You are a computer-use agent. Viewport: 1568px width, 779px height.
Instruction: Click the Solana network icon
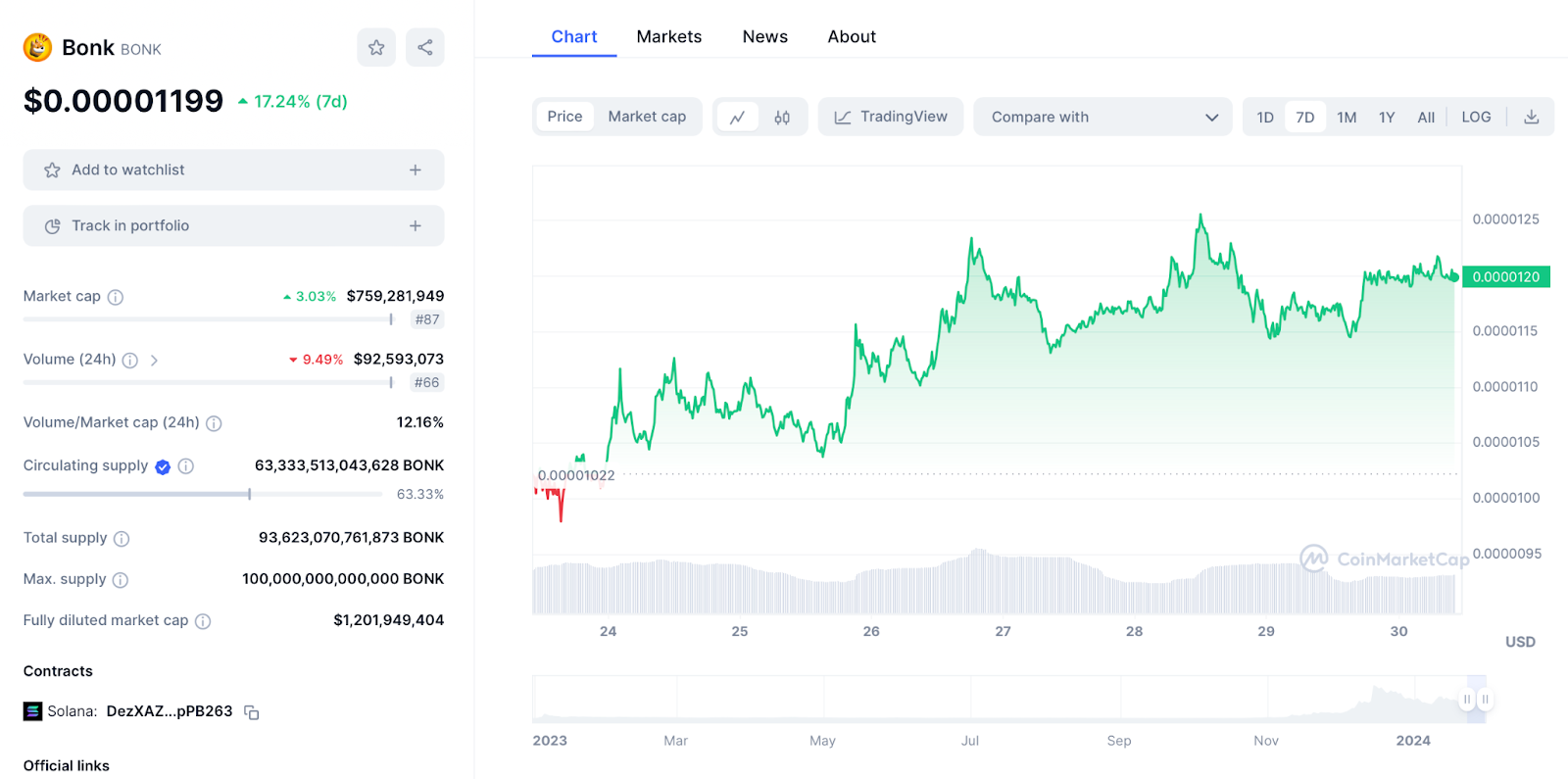point(32,711)
